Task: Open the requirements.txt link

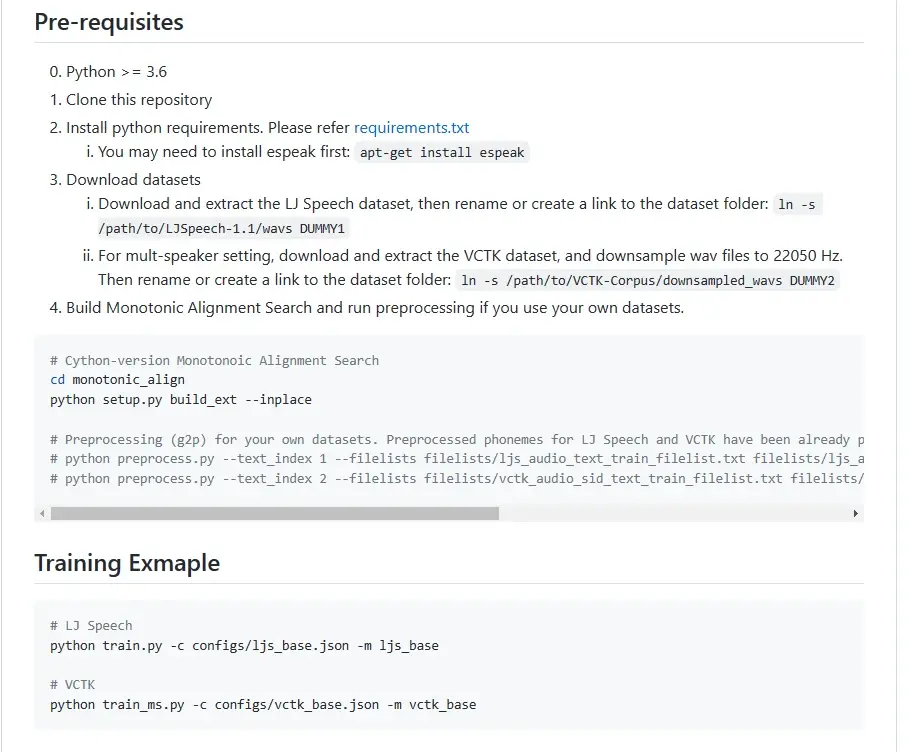Action: (411, 128)
